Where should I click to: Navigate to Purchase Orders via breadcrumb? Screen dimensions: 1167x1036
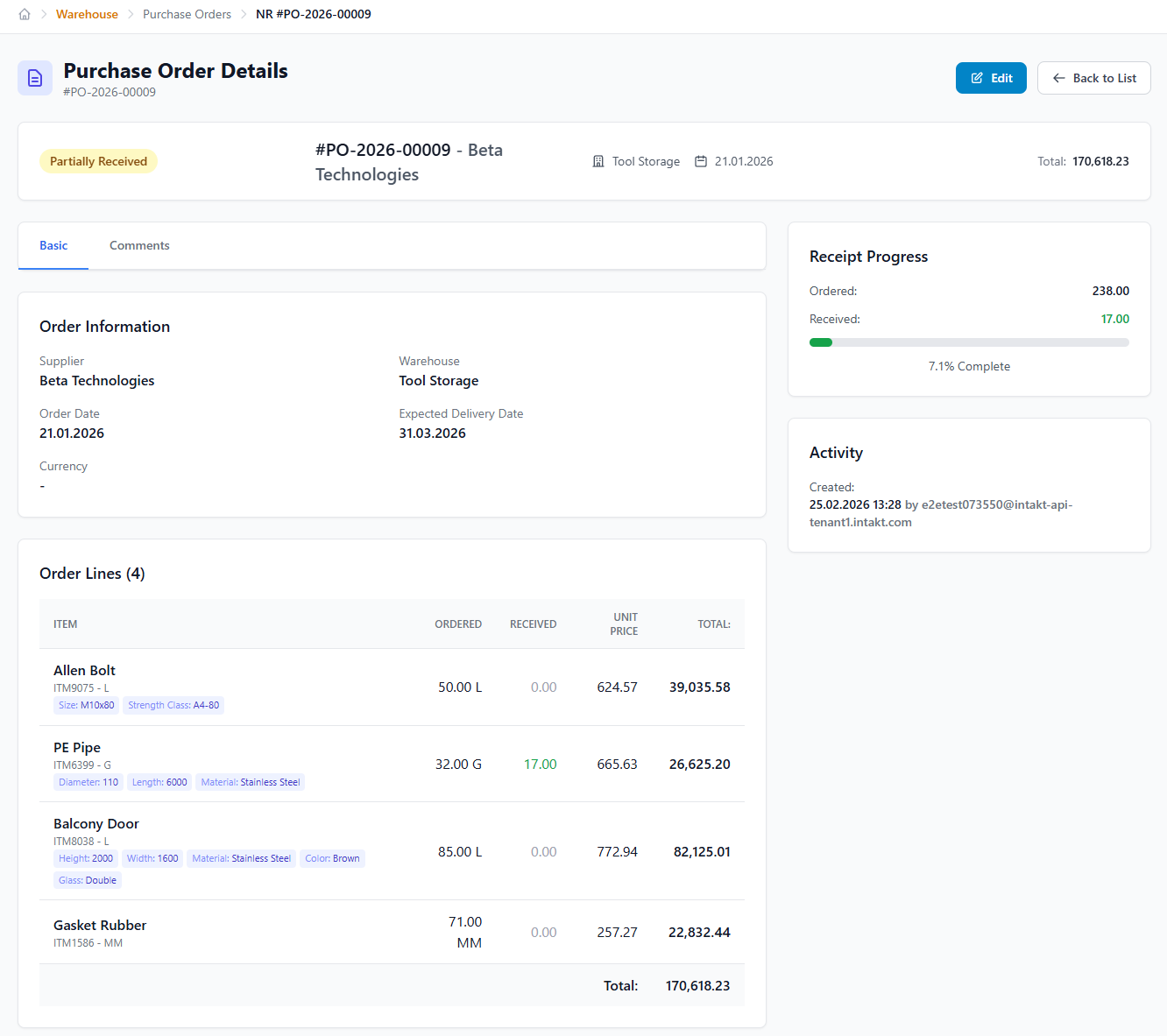click(187, 14)
